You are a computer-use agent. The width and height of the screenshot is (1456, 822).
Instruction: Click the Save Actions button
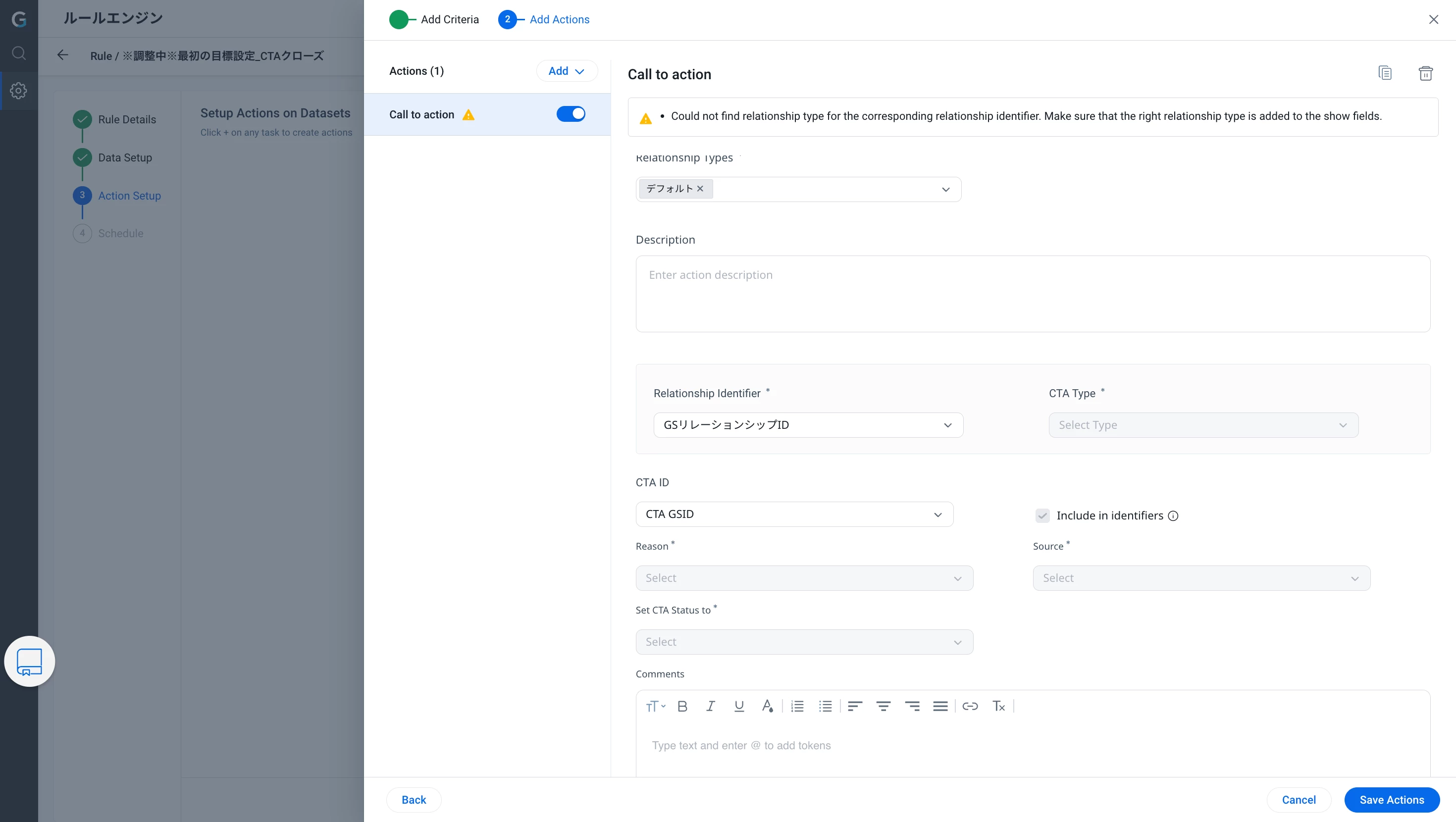[x=1391, y=799]
